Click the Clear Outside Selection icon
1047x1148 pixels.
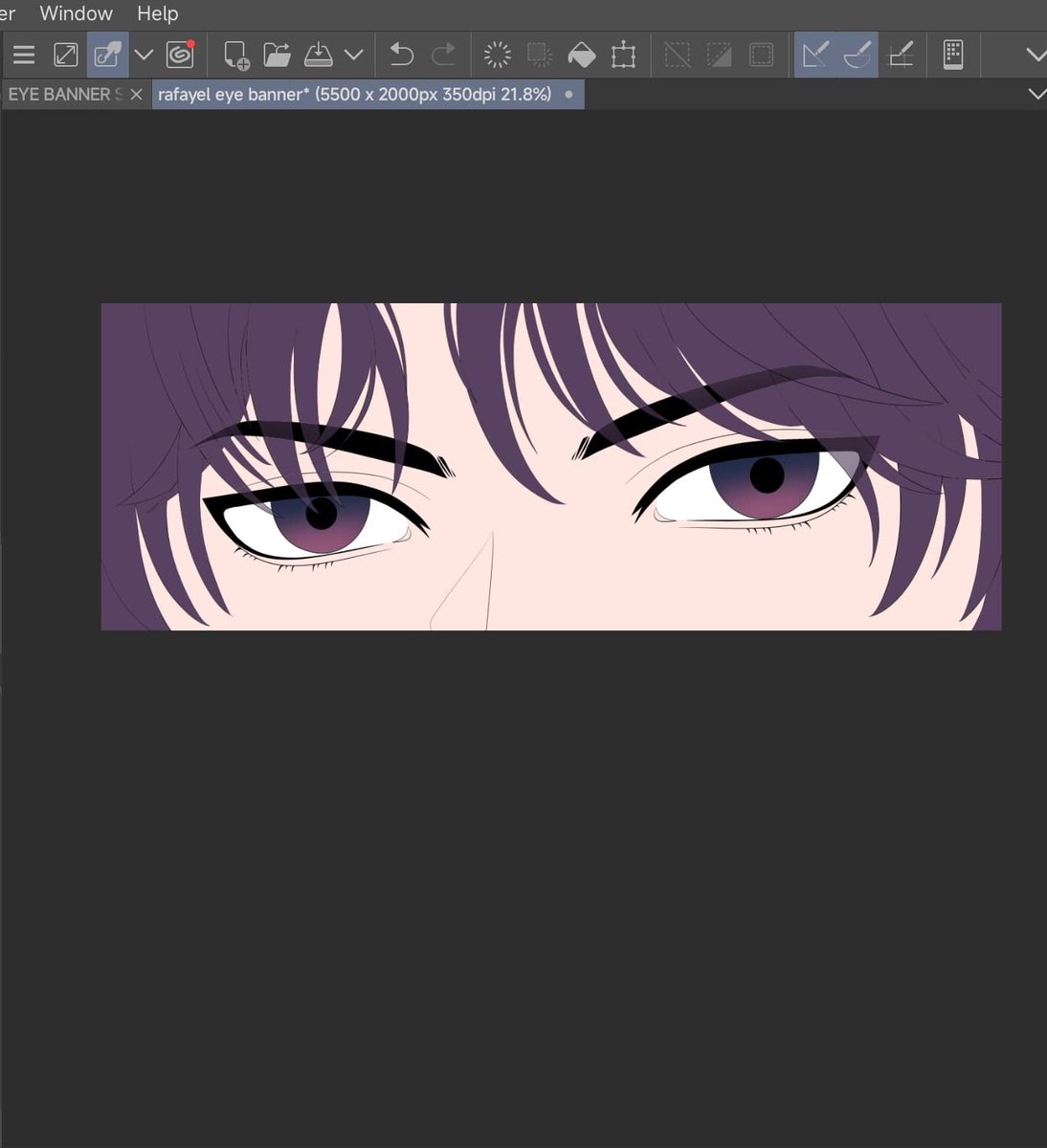coord(540,55)
